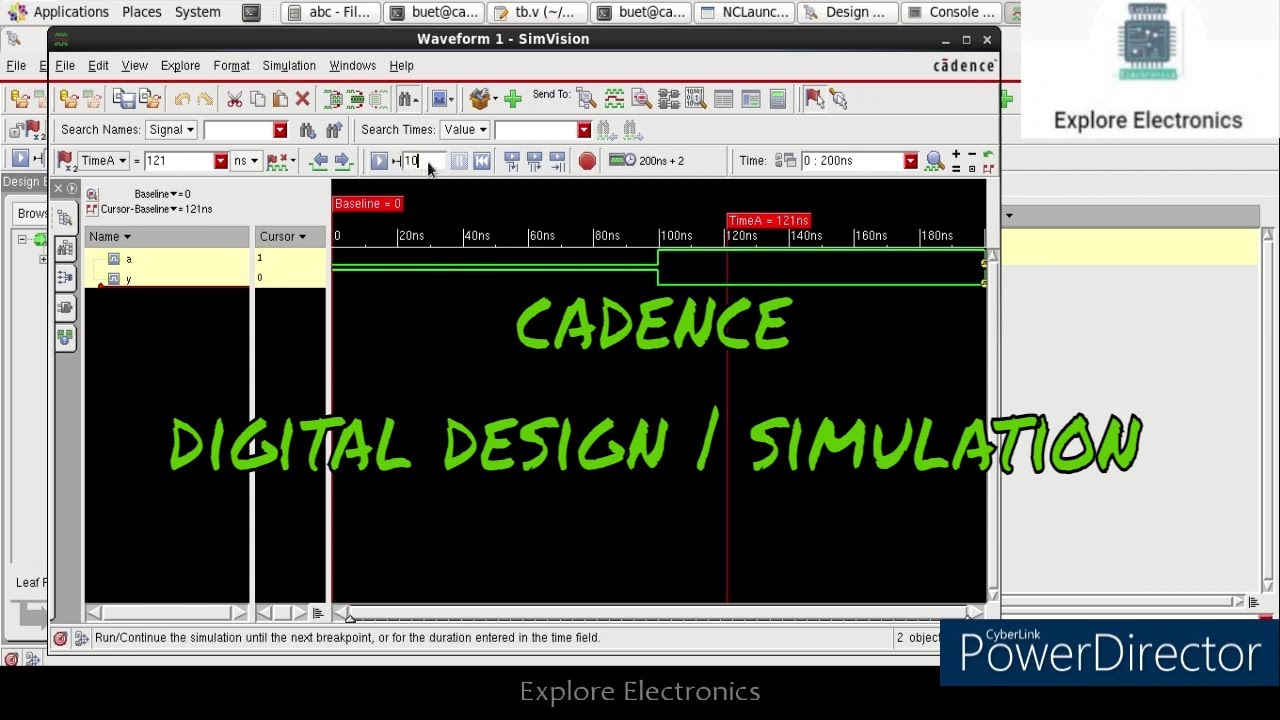This screenshot has height=720, width=1280.
Task: Click the Baseline = 0 marker
Action: pos(368,204)
